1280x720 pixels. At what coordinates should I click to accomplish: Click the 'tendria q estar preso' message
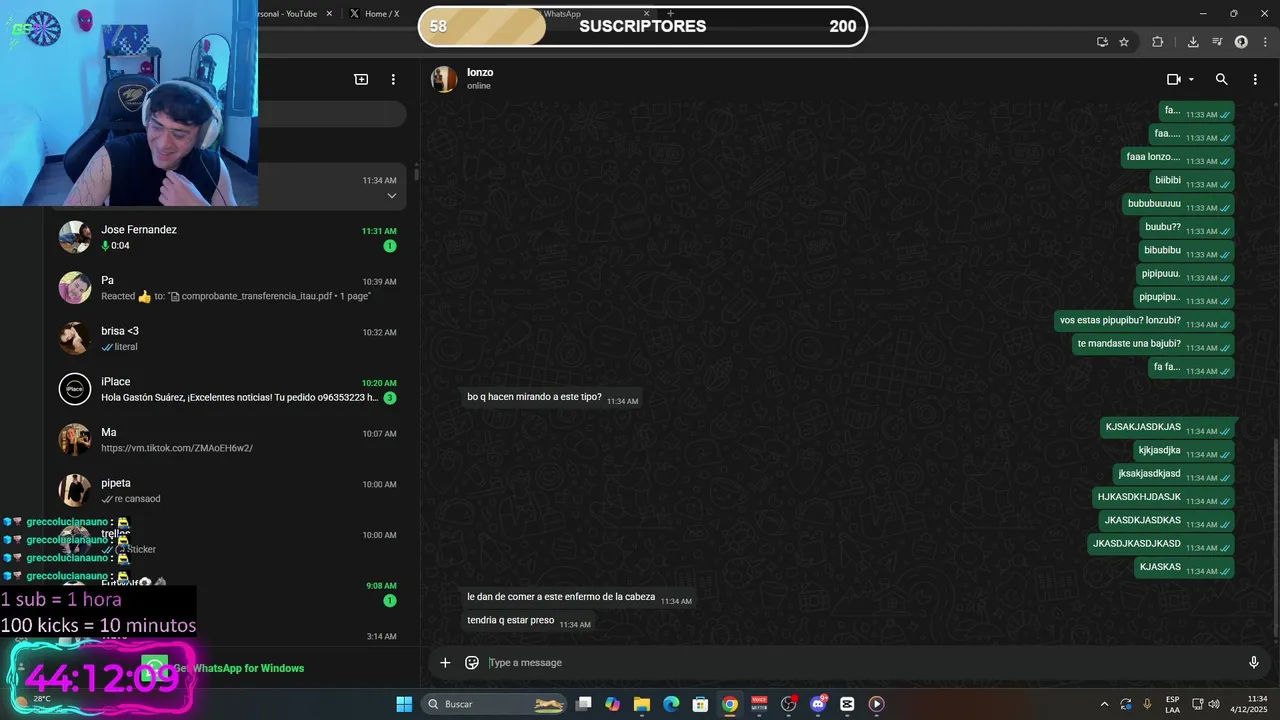528,621
